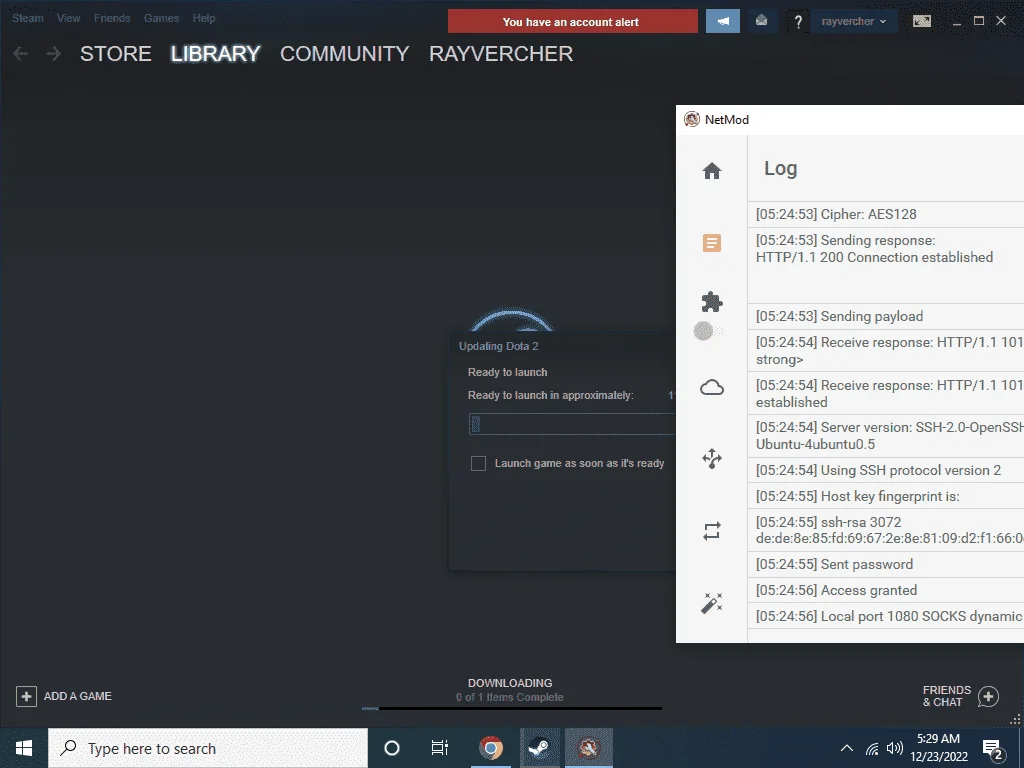Toggle the switch under the puzzle icon
This screenshot has width=1024, height=768.
709,331
